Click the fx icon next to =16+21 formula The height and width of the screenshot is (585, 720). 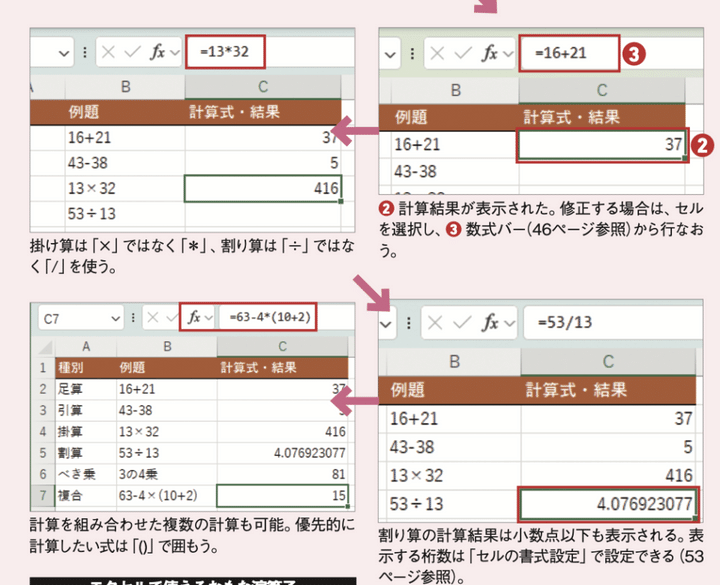click(x=488, y=52)
